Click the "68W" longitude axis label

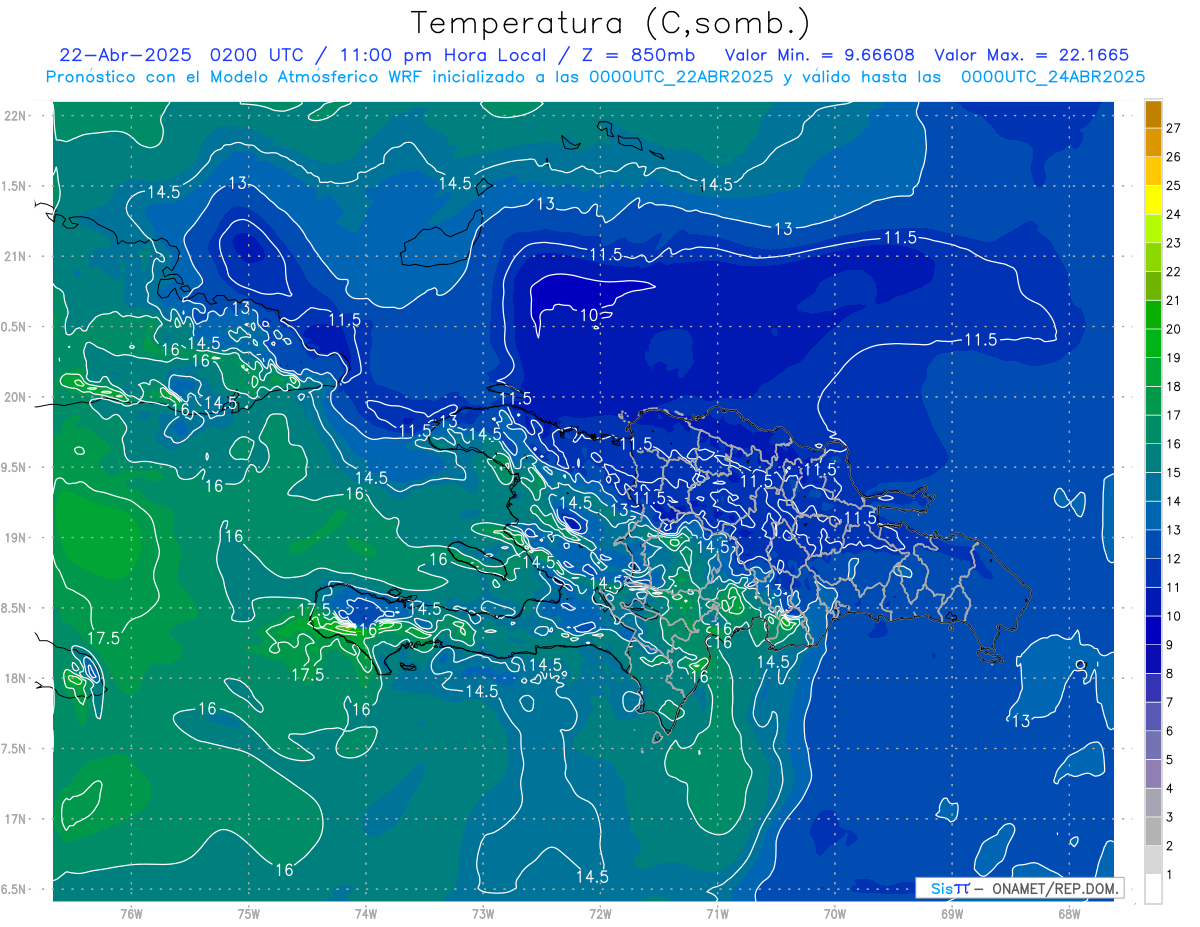1069,912
